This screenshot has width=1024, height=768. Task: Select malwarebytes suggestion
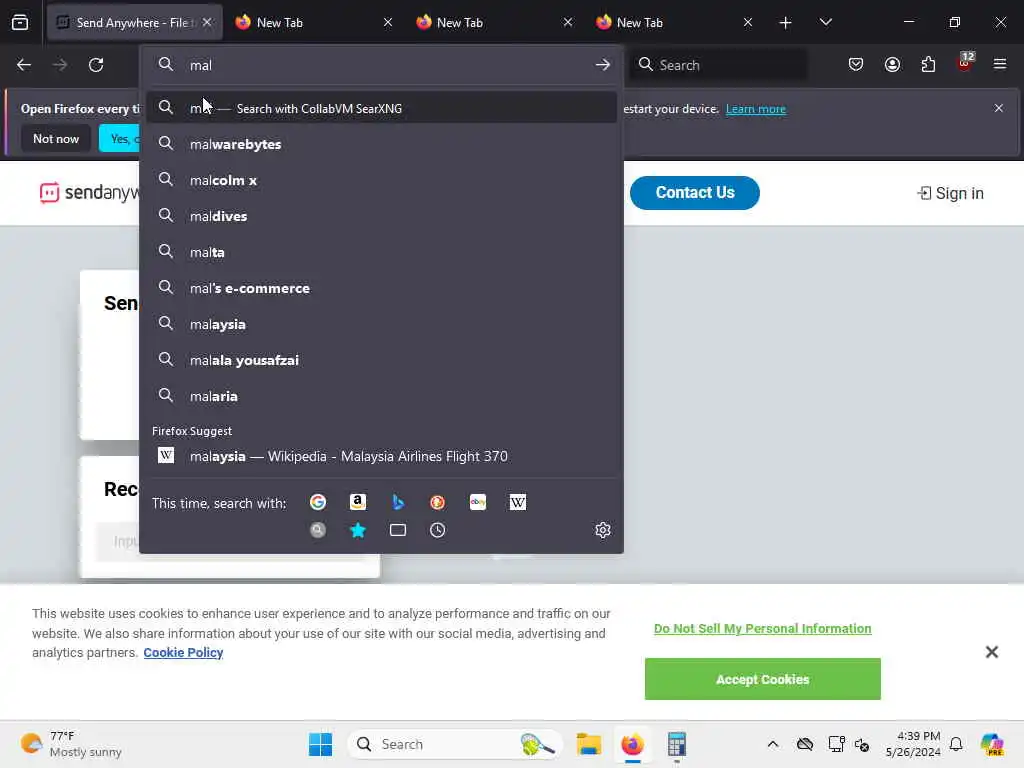pos(381,144)
